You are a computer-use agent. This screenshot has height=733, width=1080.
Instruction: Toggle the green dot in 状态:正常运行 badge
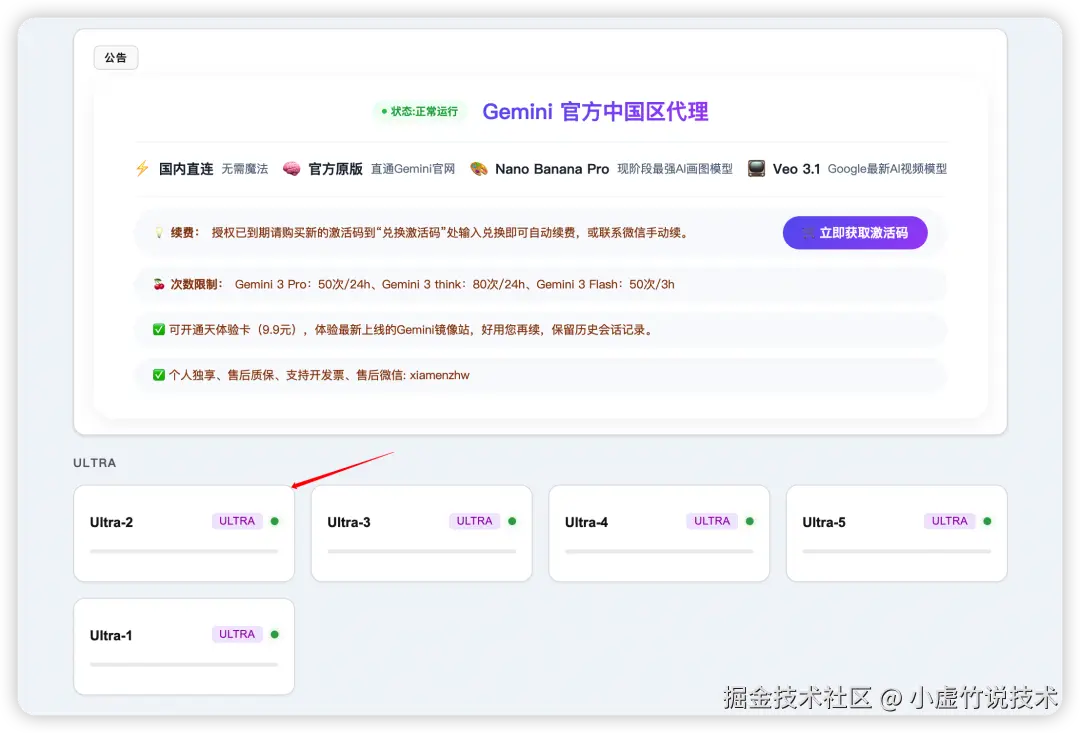385,112
